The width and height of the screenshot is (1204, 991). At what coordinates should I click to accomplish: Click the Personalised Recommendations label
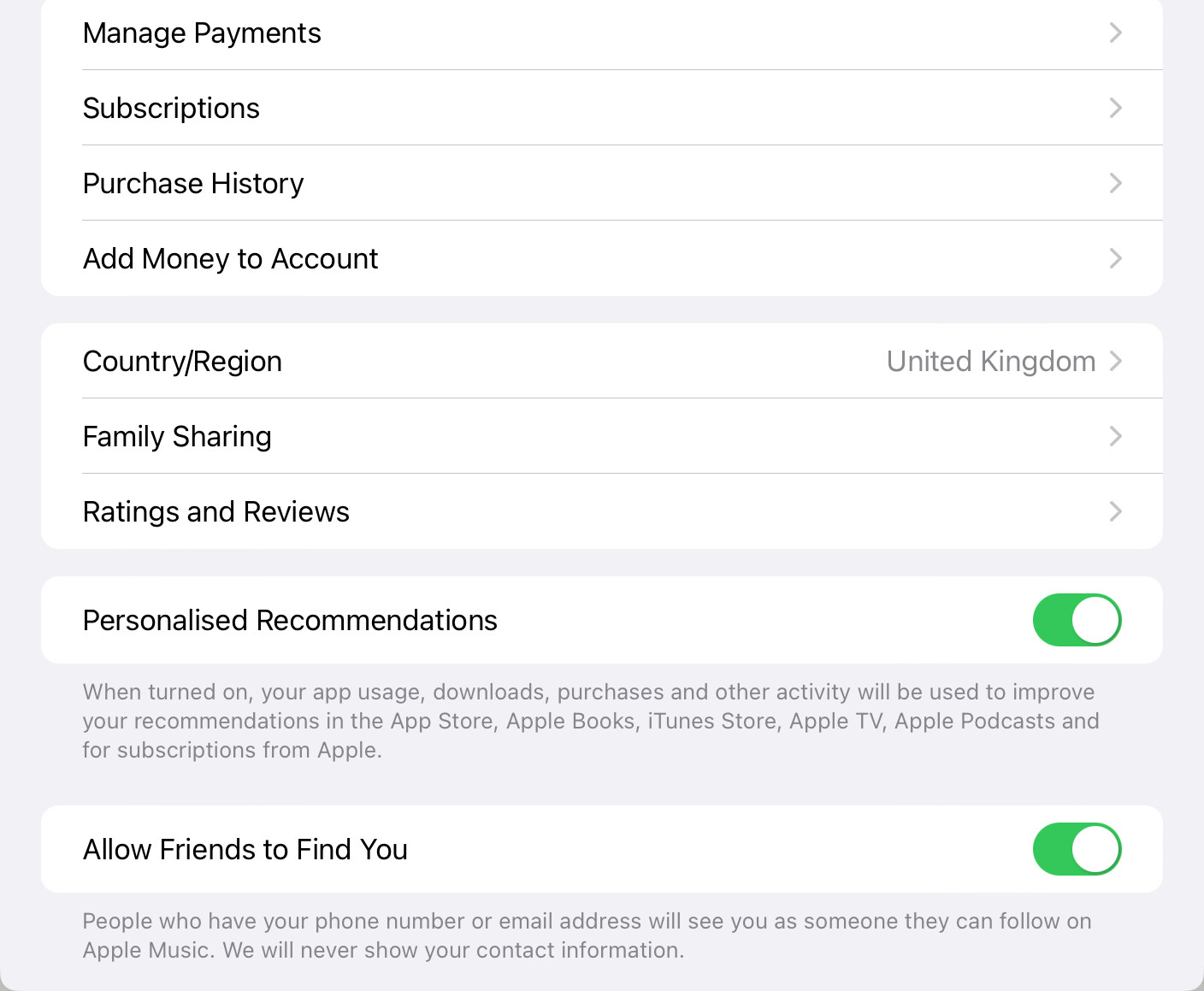tap(290, 621)
